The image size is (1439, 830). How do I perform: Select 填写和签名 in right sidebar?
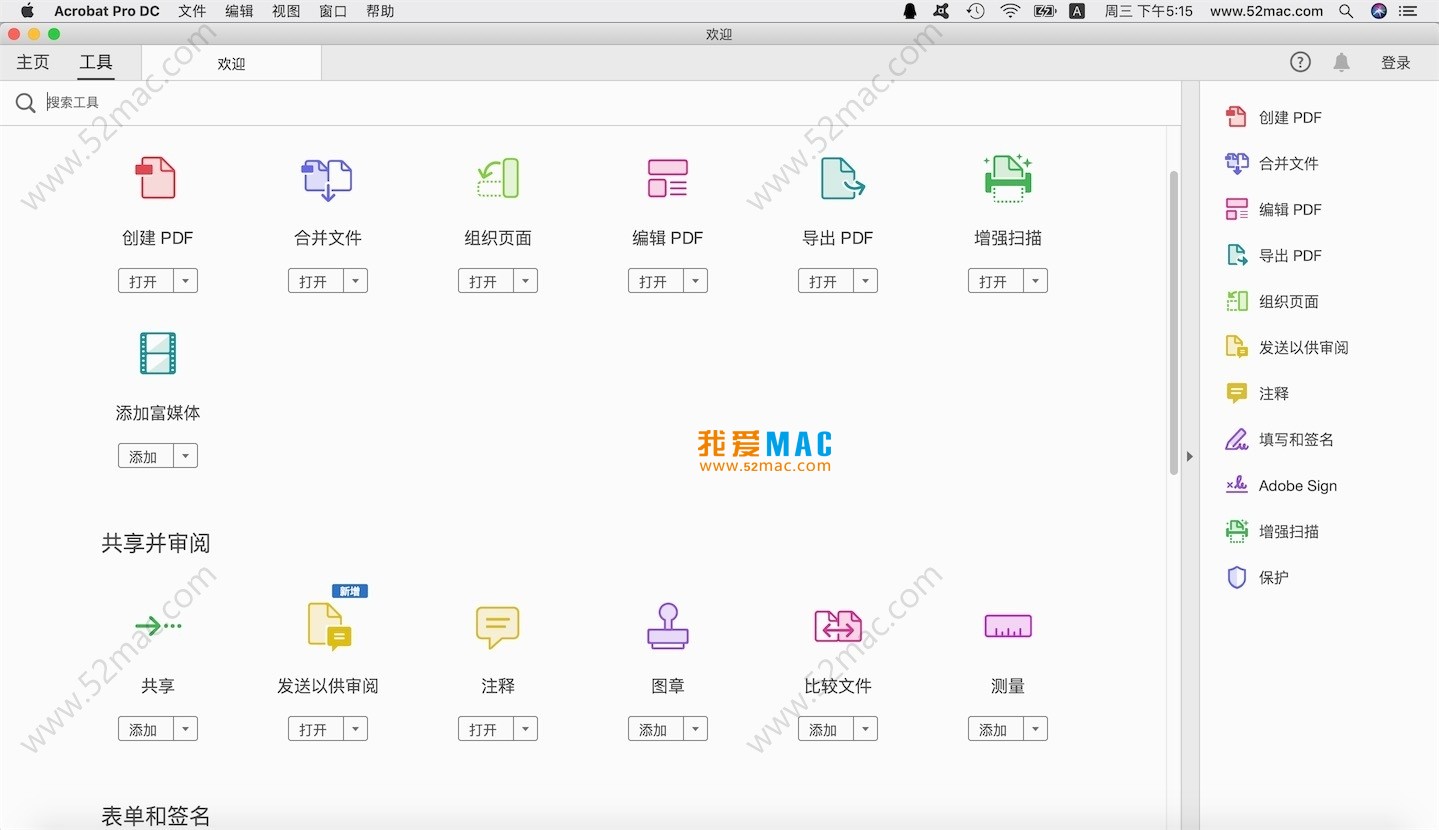(1280, 439)
